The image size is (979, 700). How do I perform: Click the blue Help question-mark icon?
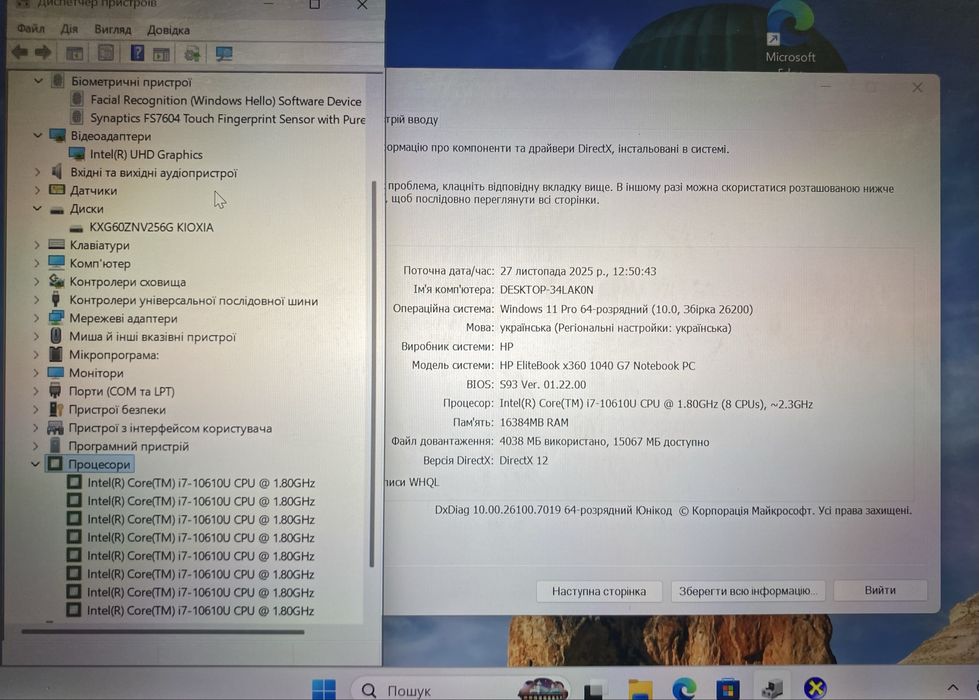[137, 53]
